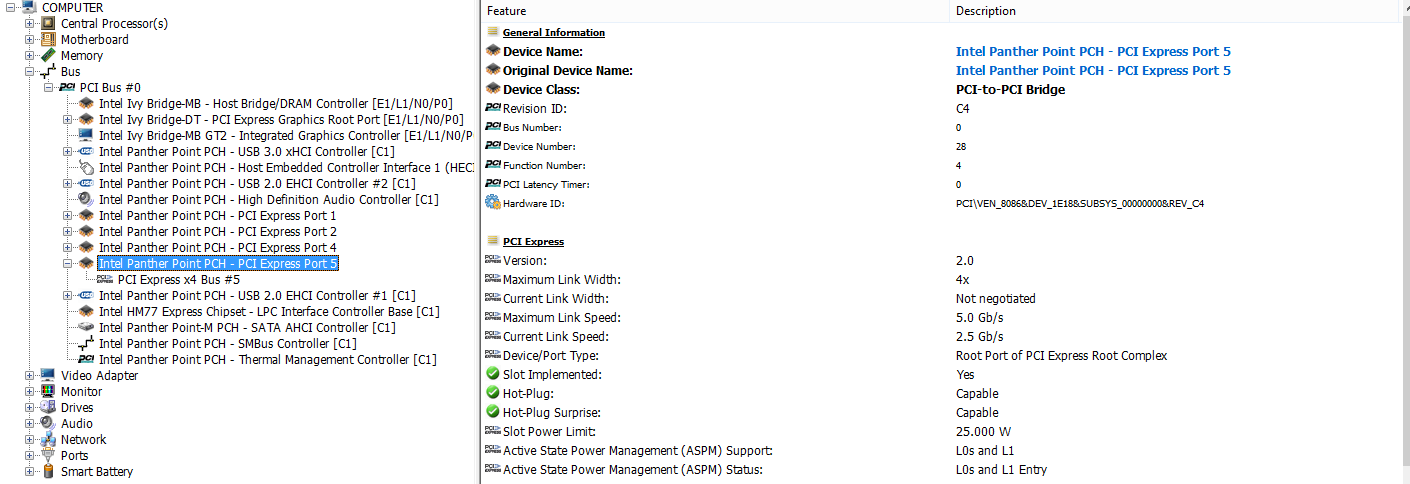Expand the Network node

coord(29,439)
